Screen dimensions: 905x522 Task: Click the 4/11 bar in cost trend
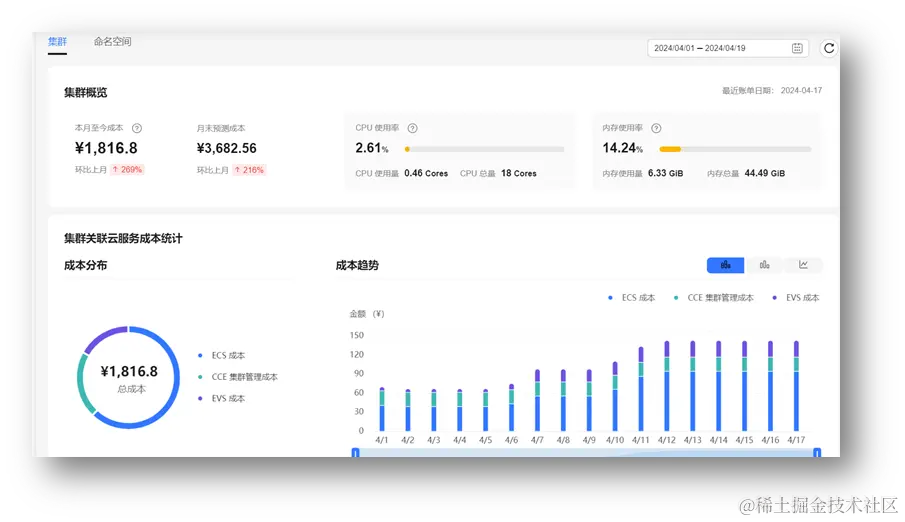tap(641, 389)
